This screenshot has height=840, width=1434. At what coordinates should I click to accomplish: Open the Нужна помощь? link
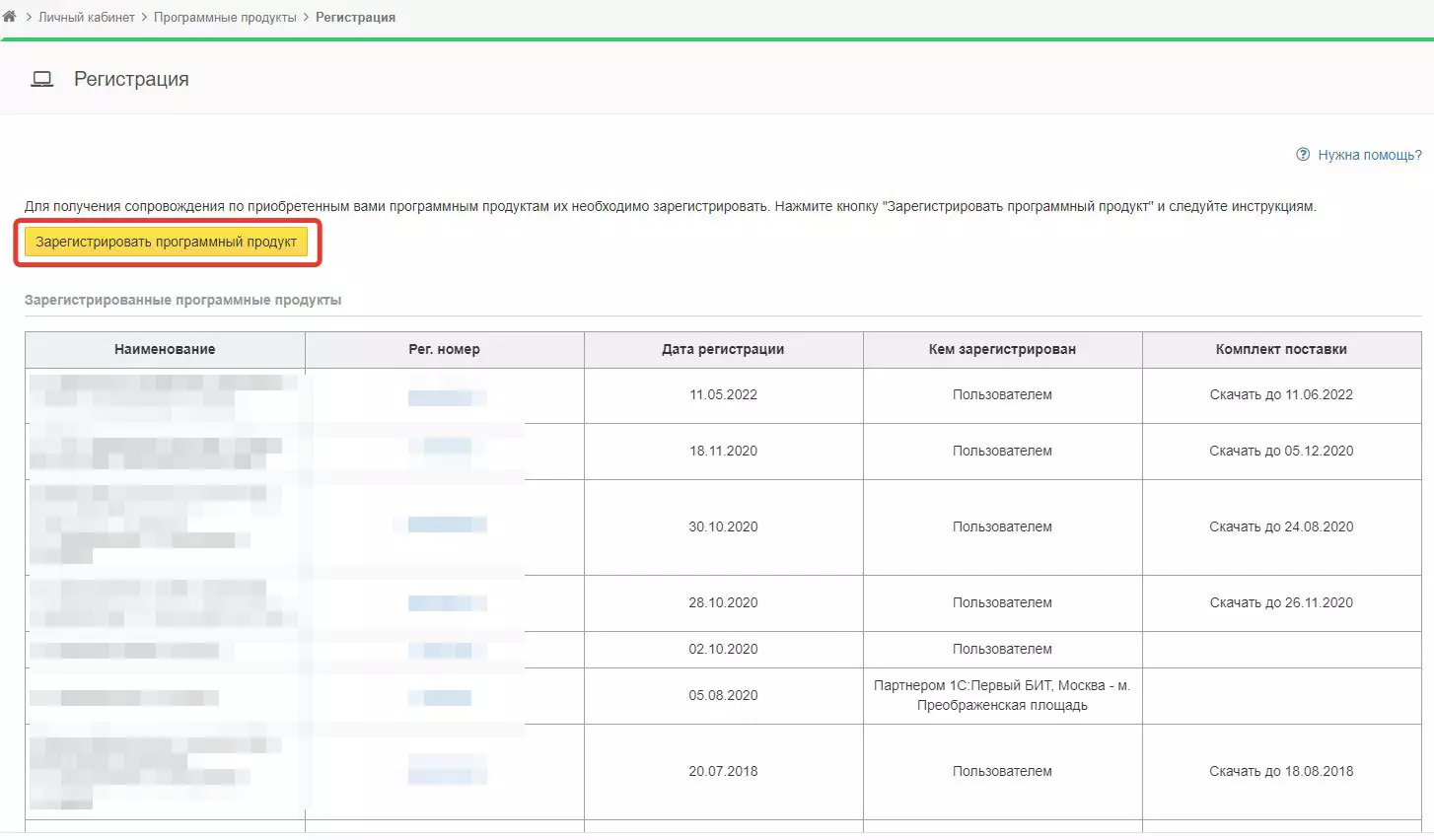point(1370,155)
